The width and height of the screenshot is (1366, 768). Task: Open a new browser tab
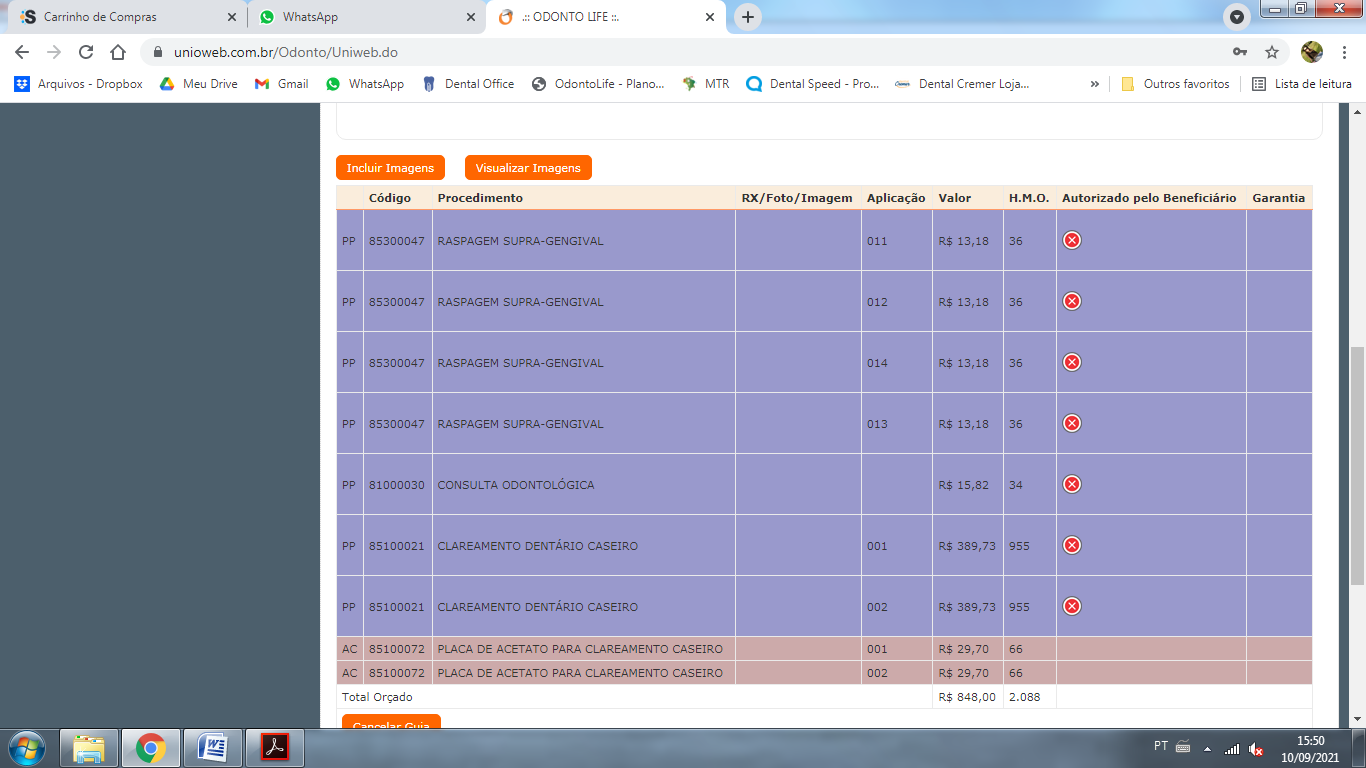(747, 17)
